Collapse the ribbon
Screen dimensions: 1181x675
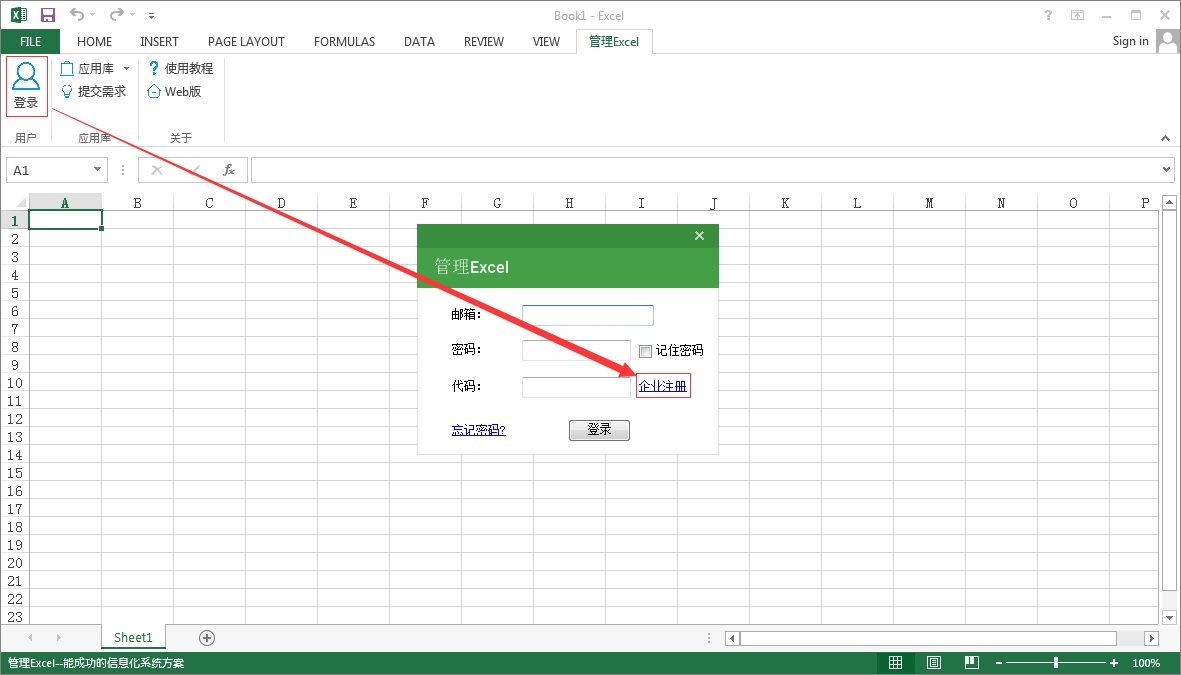pos(1165,138)
